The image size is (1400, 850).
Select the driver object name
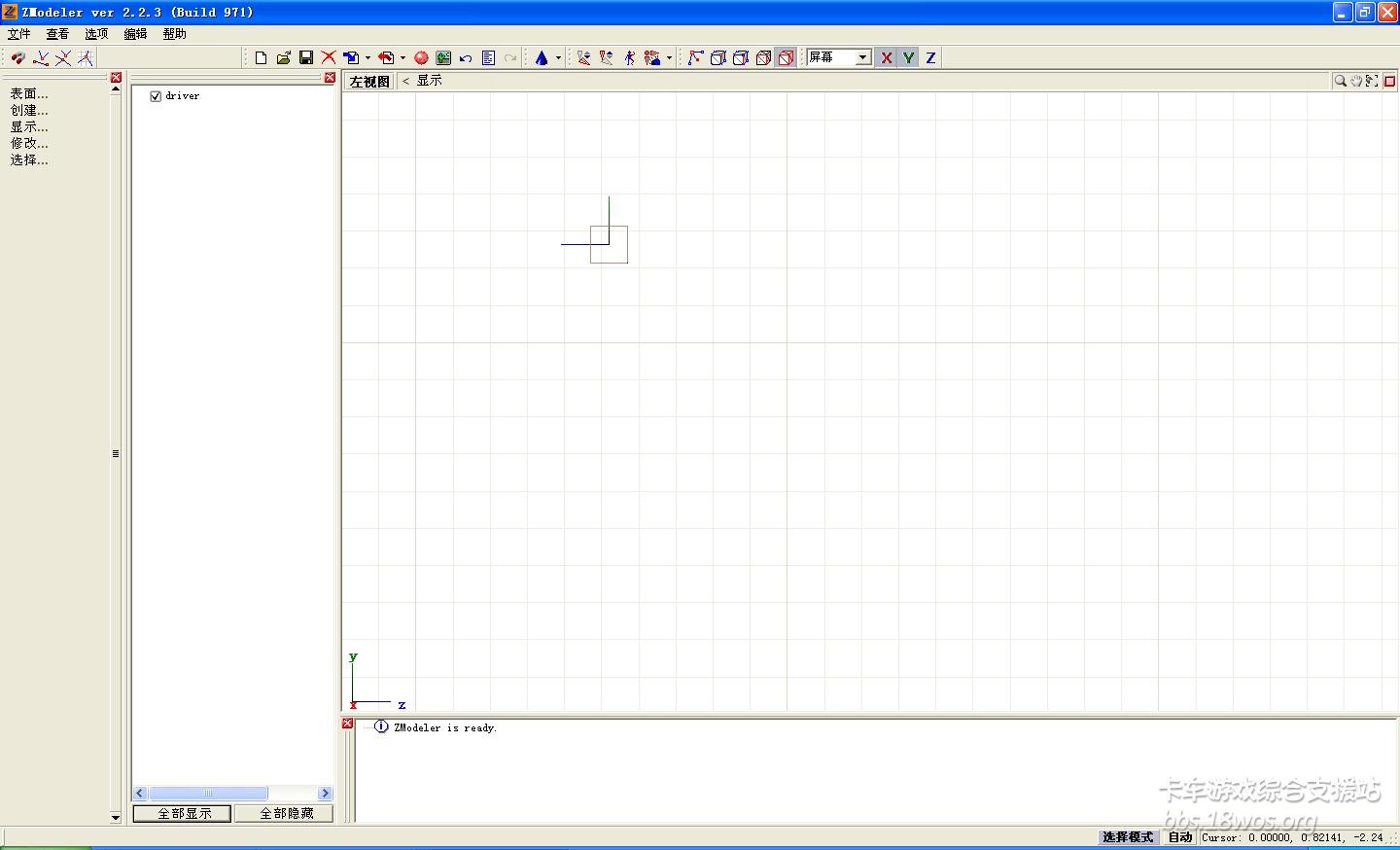pyautogui.click(x=183, y=96)
